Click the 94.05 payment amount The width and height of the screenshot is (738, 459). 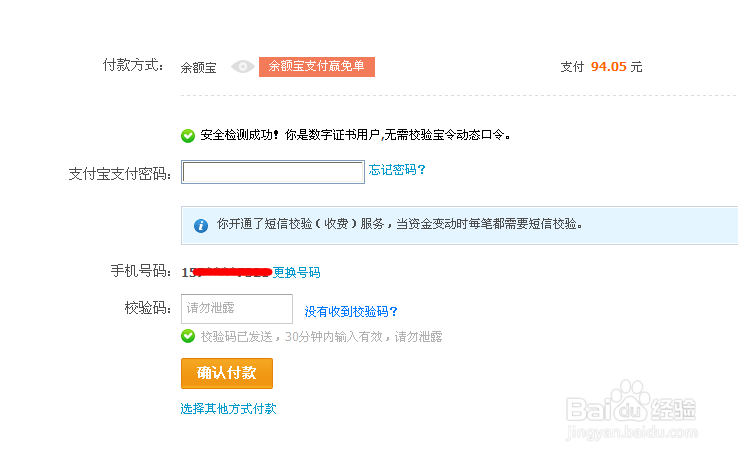pos(609,67)
